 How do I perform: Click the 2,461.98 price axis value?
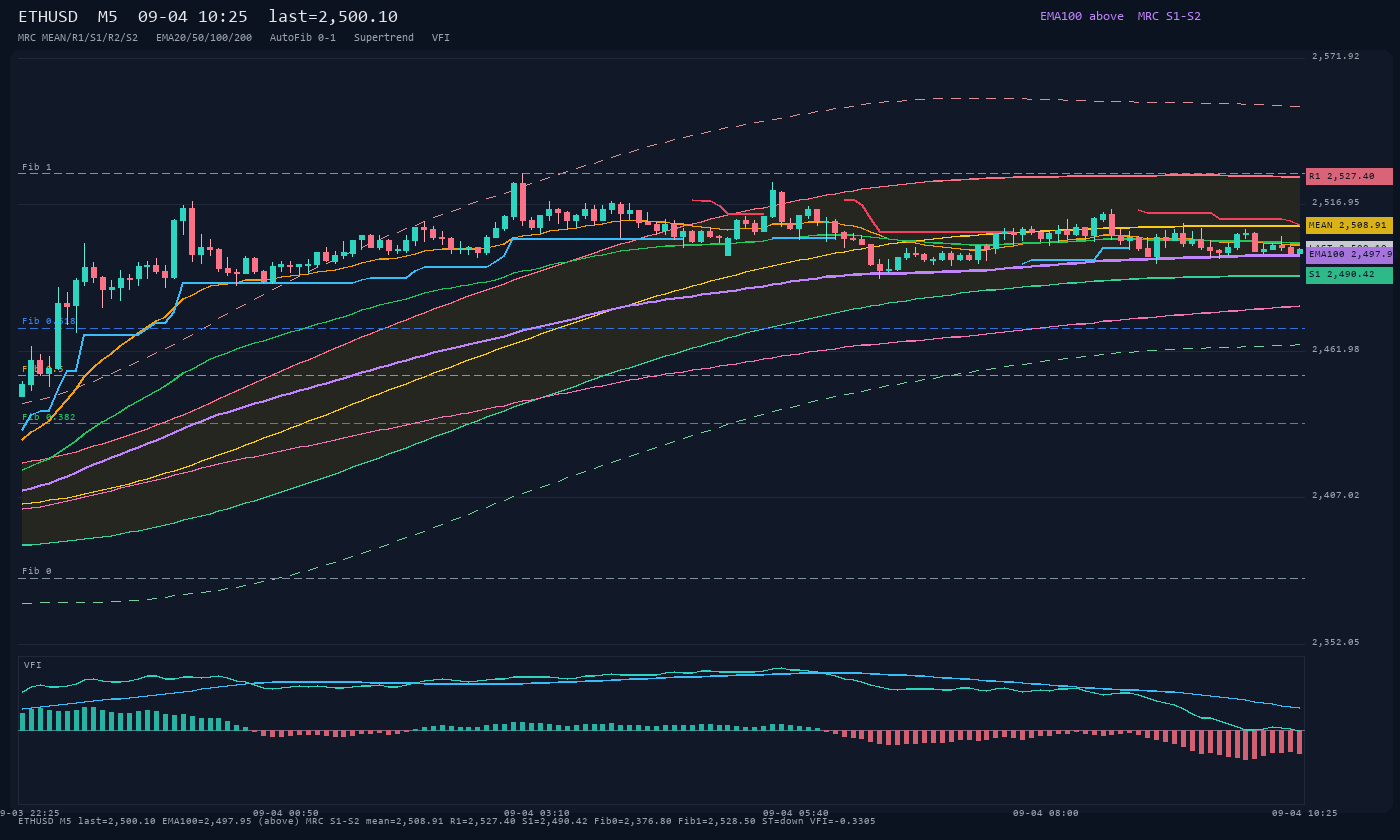pyautogui.click(x=1336, y=349)
